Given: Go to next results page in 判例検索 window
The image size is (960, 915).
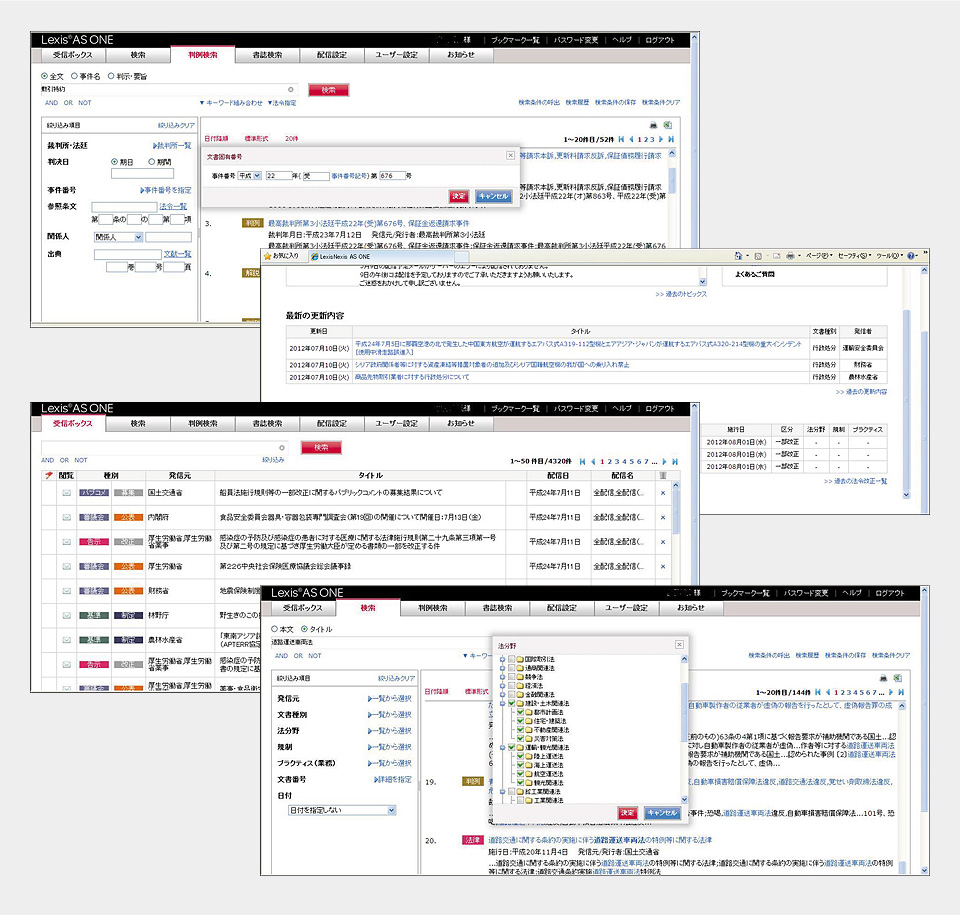Looking at the screenshot, I should [661, 139].
